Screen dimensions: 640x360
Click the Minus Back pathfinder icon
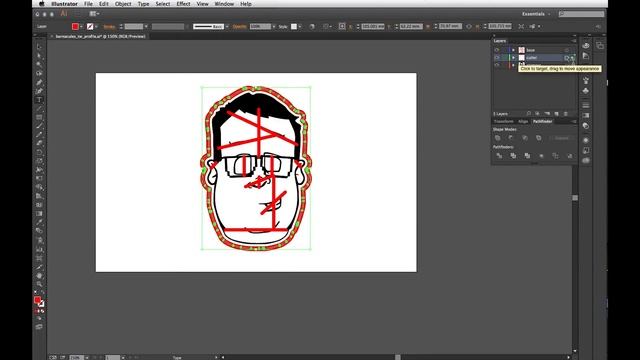(x=569, y=156)
